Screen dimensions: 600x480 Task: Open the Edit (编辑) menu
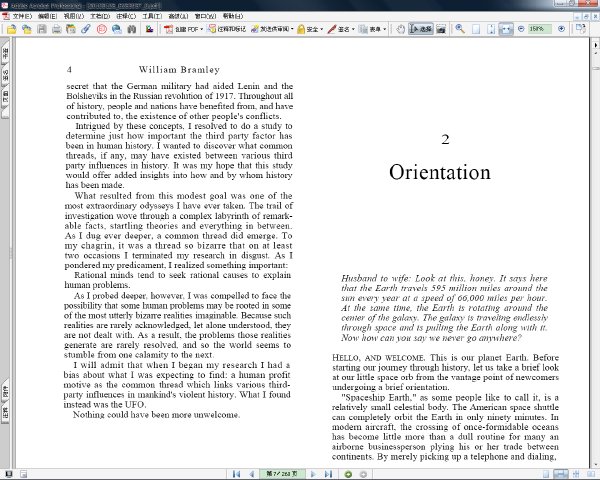pos(47,16)
